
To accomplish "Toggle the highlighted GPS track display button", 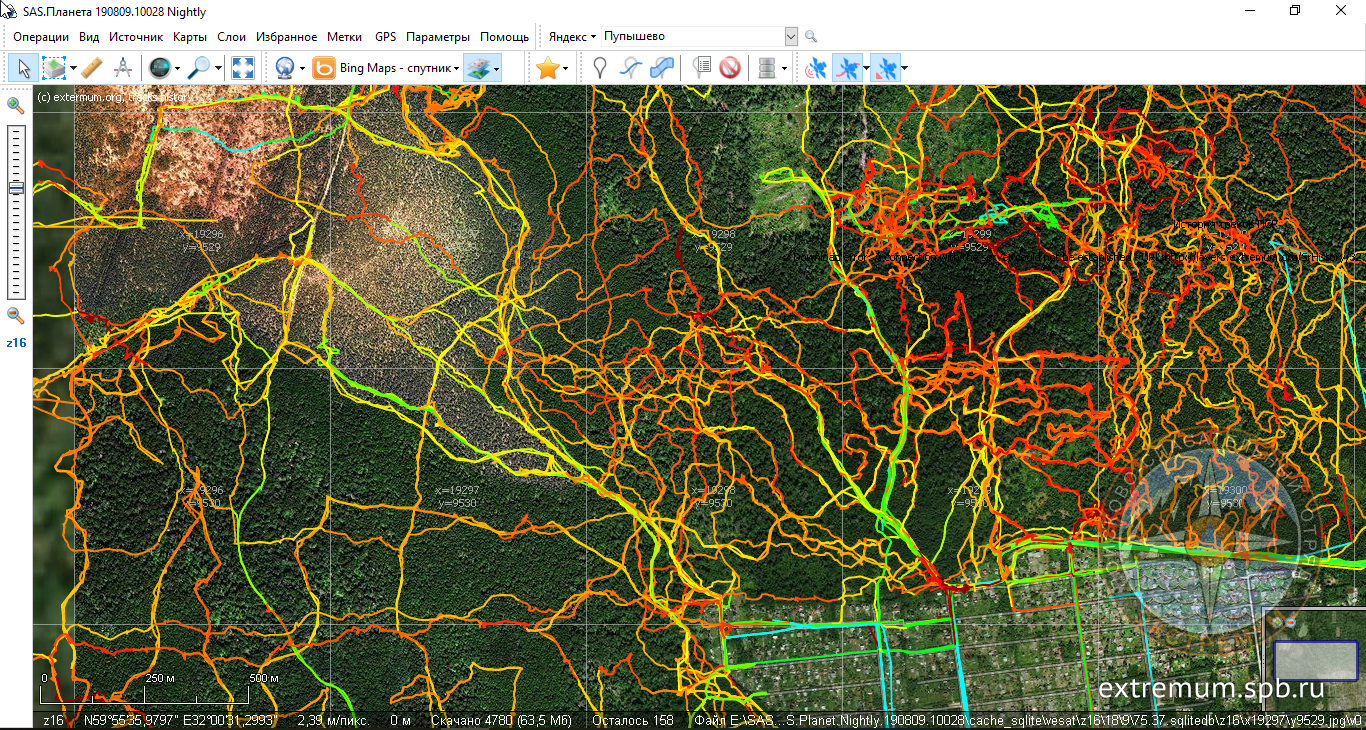I will (848, 68).
